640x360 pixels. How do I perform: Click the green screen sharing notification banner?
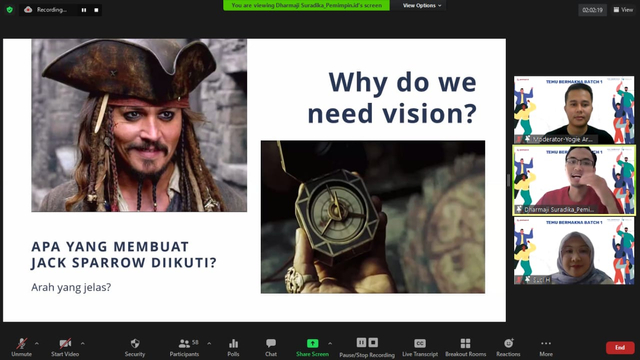(307, 5)
